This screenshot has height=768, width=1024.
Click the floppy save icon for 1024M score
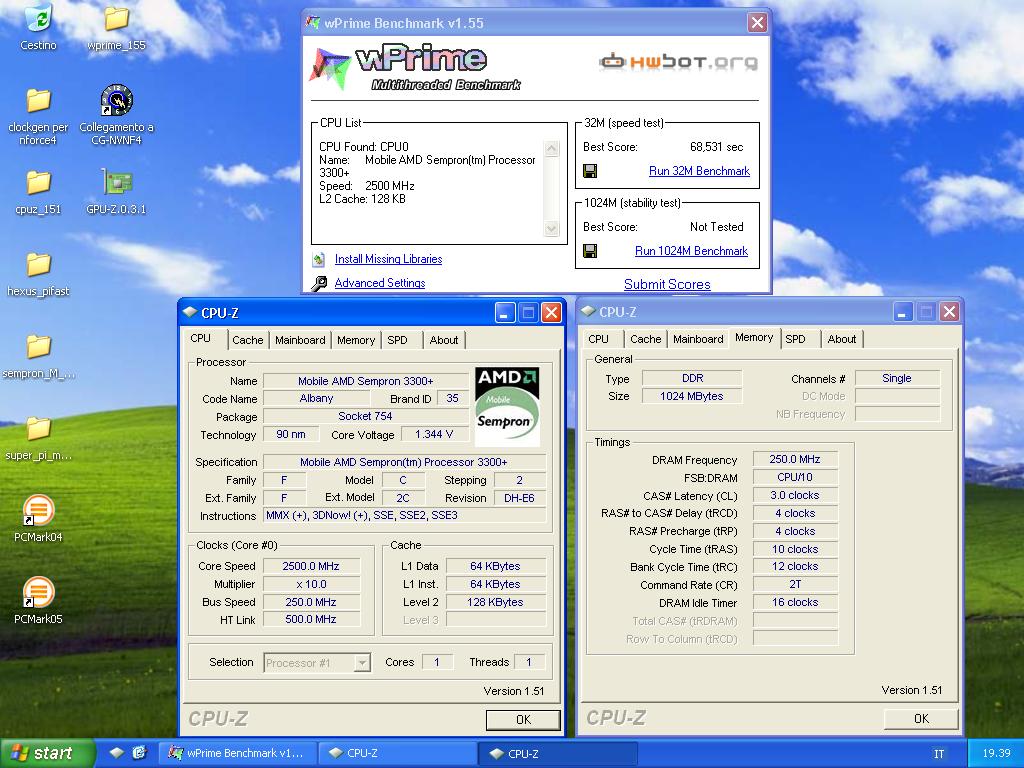590,251
